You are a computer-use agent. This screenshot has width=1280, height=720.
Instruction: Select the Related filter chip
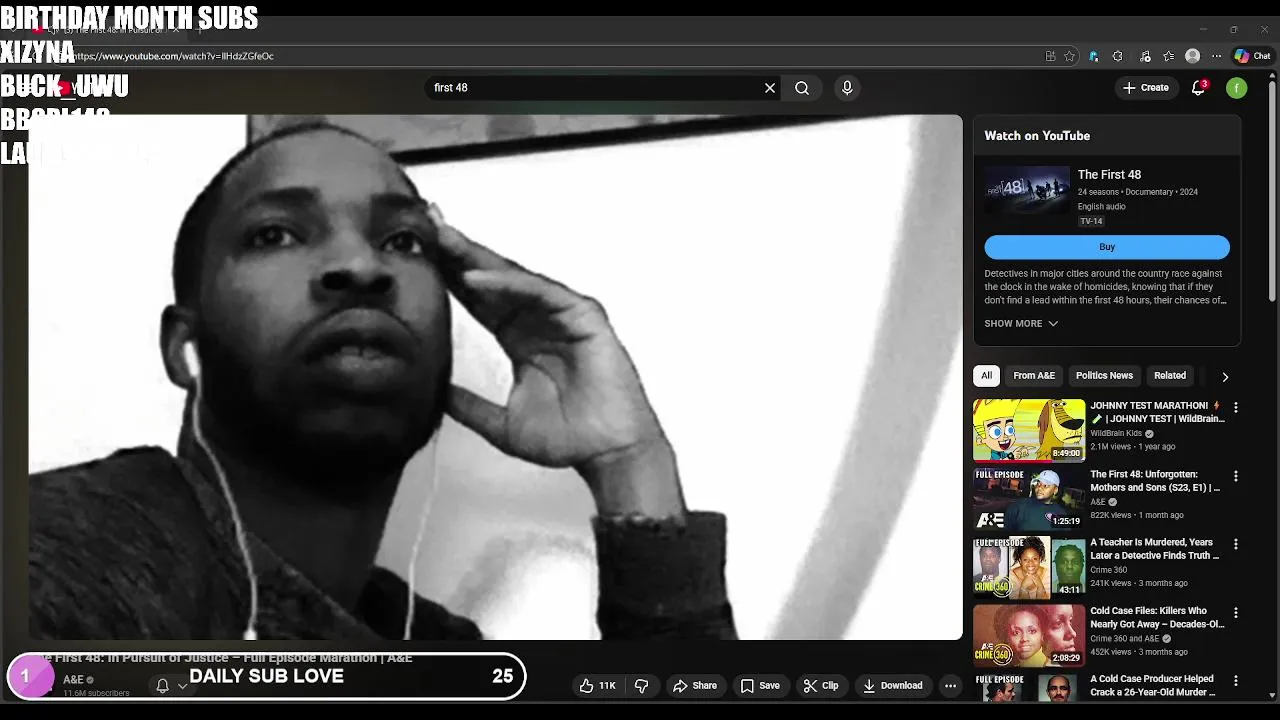(1170, 376)
